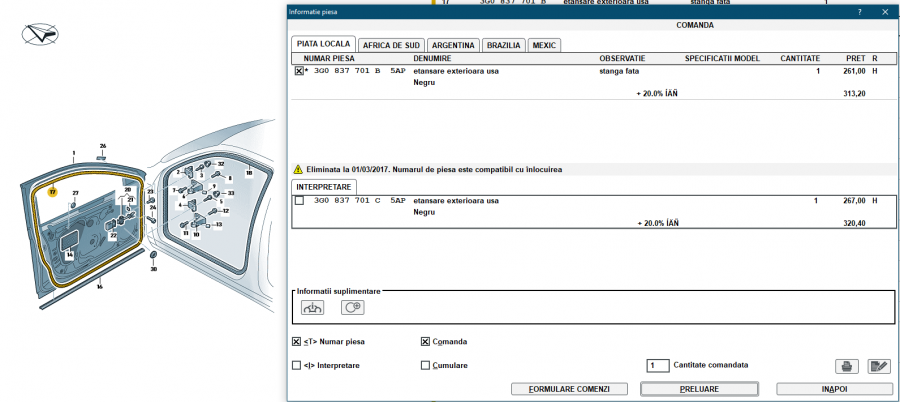Click the compass logo icon at top left

40,34
